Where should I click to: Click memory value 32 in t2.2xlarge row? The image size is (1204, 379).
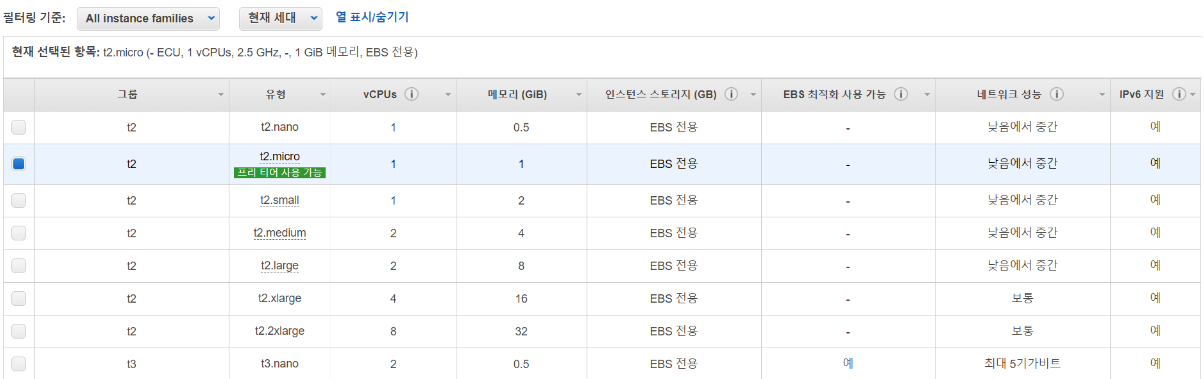(521, 331)
